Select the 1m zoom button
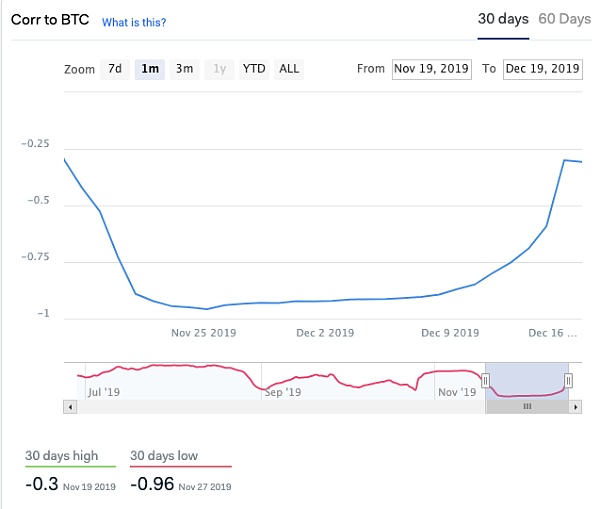Image resolution: width=600 pixels, height=509 pixels. 150,69
